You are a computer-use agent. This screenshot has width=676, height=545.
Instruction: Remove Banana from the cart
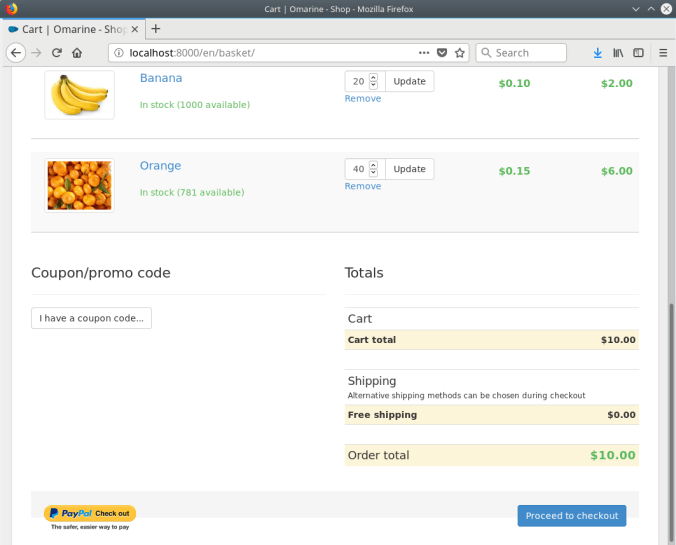(362, 99)
